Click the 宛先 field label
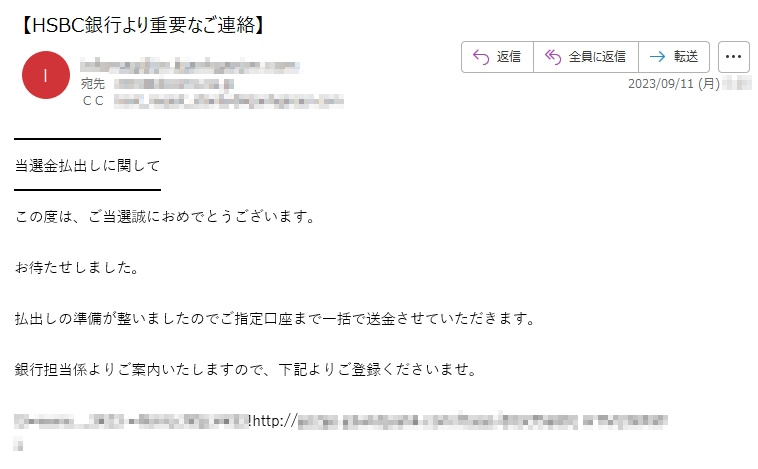Screen dimensions: 758x469 tap(93, 84)
